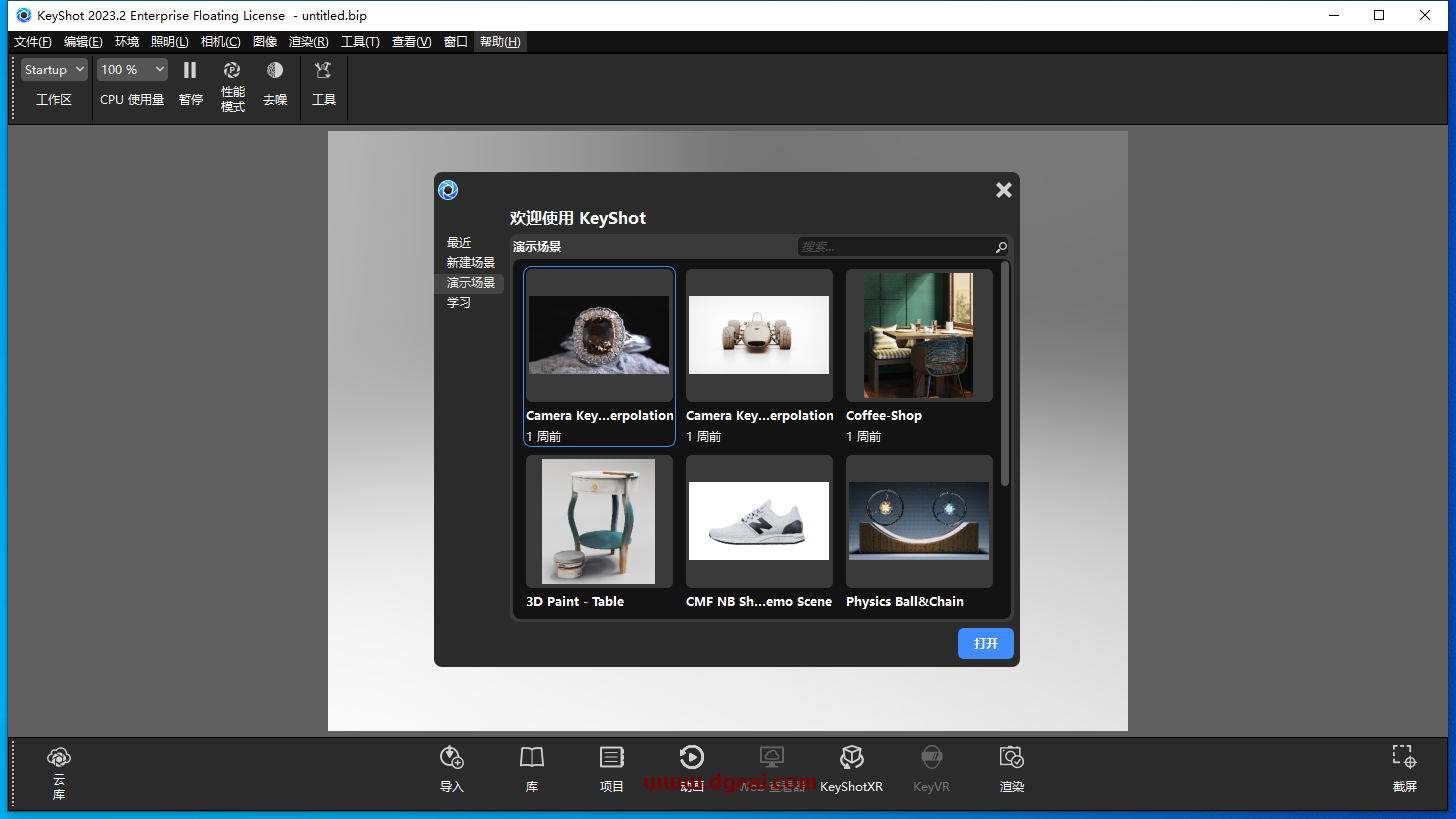This screenshot has width=1456, height=819.
Task: Select the CMF NB shoe demo thumbnail
Action: point(759,521)
